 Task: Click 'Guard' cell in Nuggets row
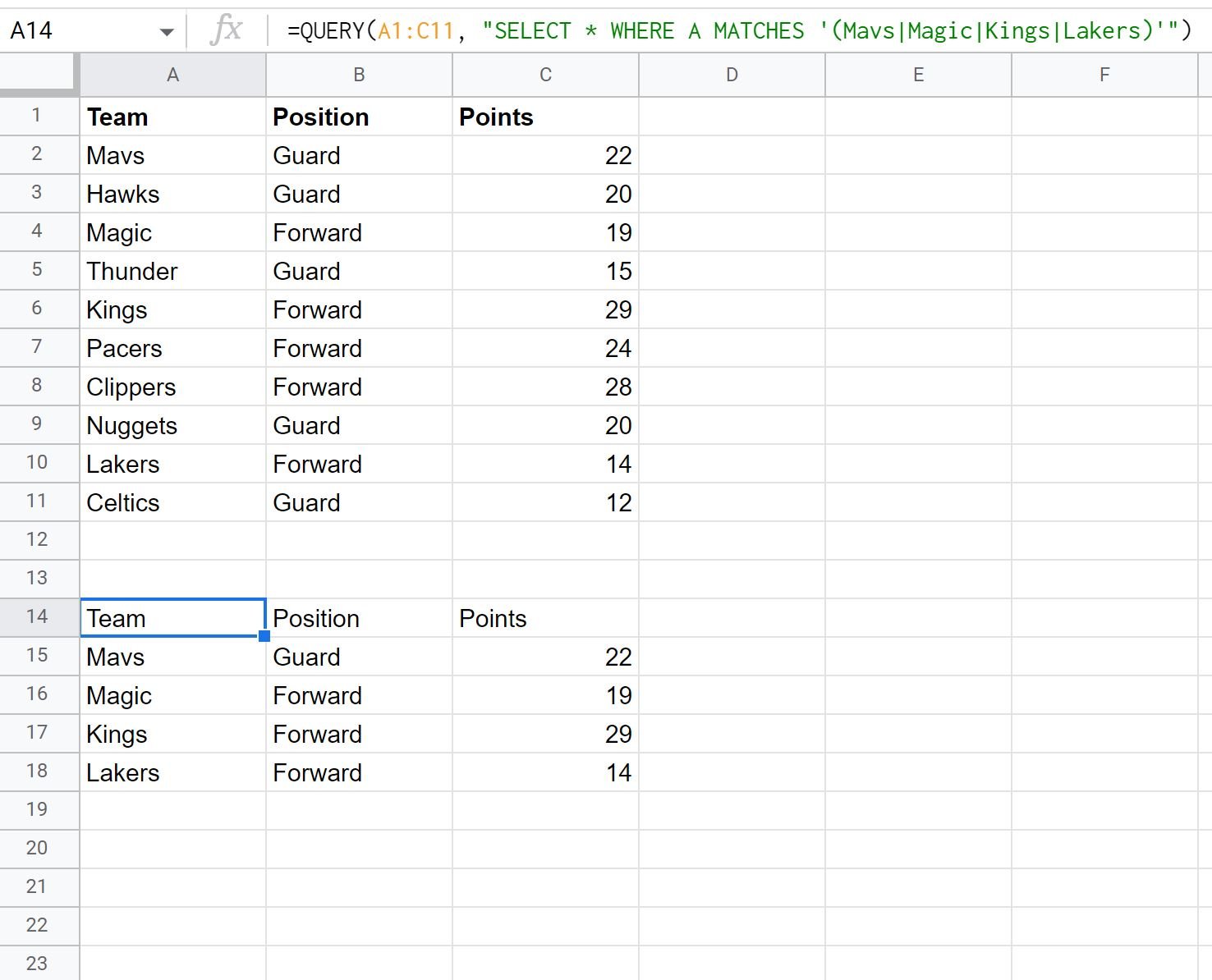pos(359,425)
